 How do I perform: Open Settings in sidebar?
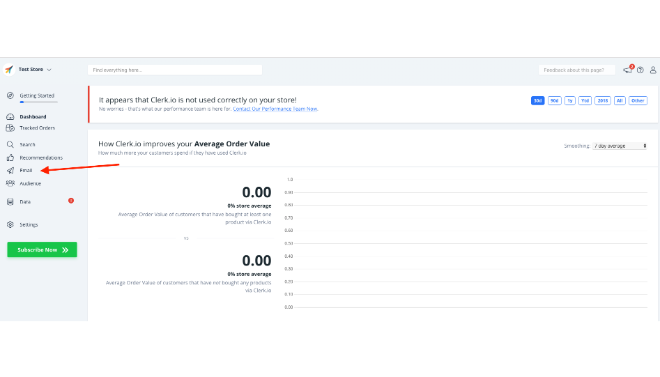(x=29, y=225)
